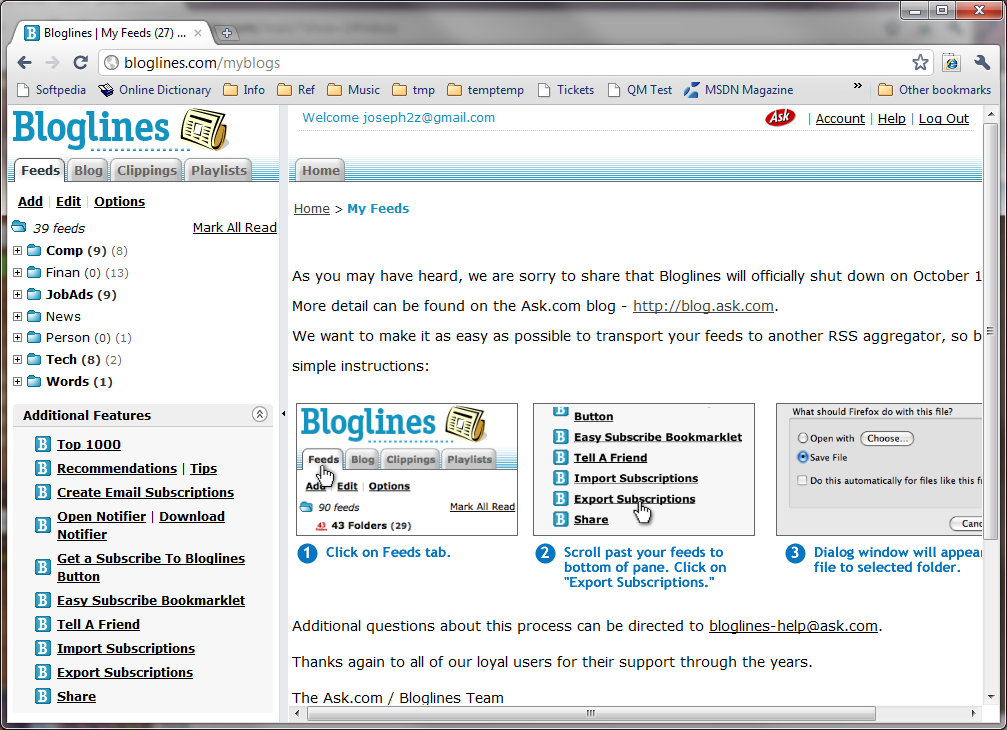Image resolution: width=1007 pixels, height=730 pixels.
Task: Click Mark All Read
Action: tap(234, 227)
